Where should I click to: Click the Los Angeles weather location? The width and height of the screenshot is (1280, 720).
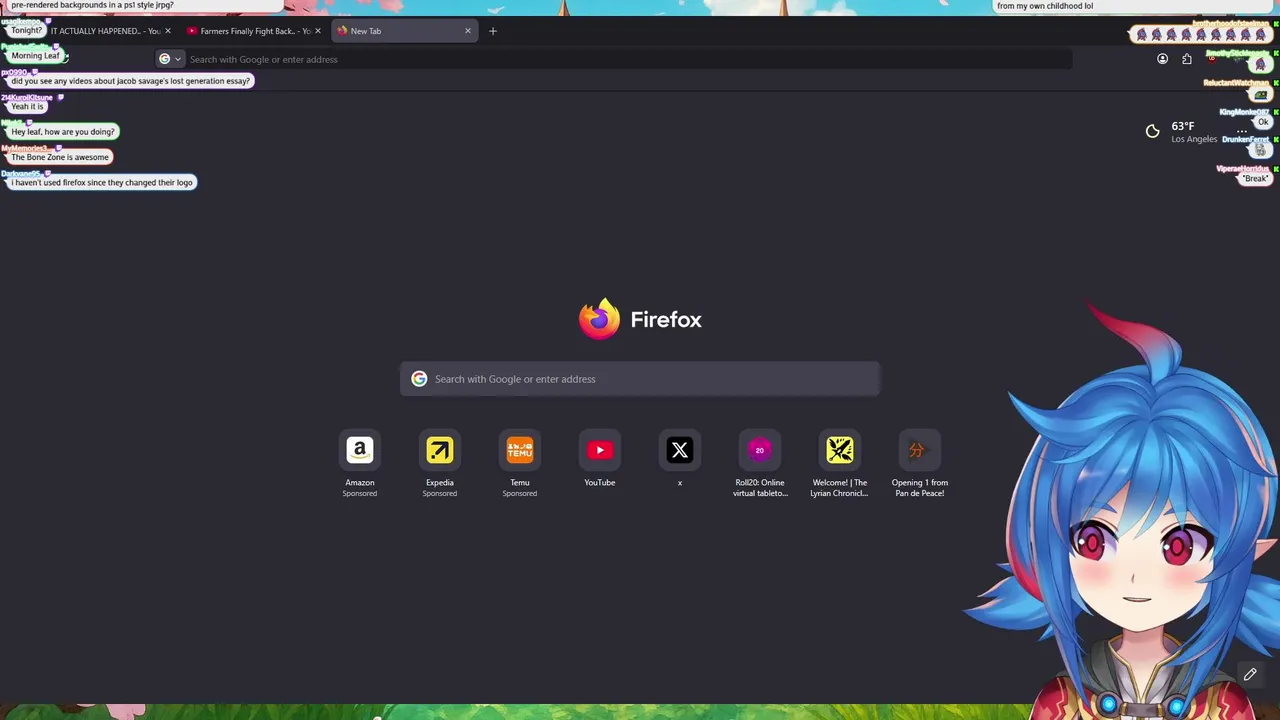click(1194, 139)
